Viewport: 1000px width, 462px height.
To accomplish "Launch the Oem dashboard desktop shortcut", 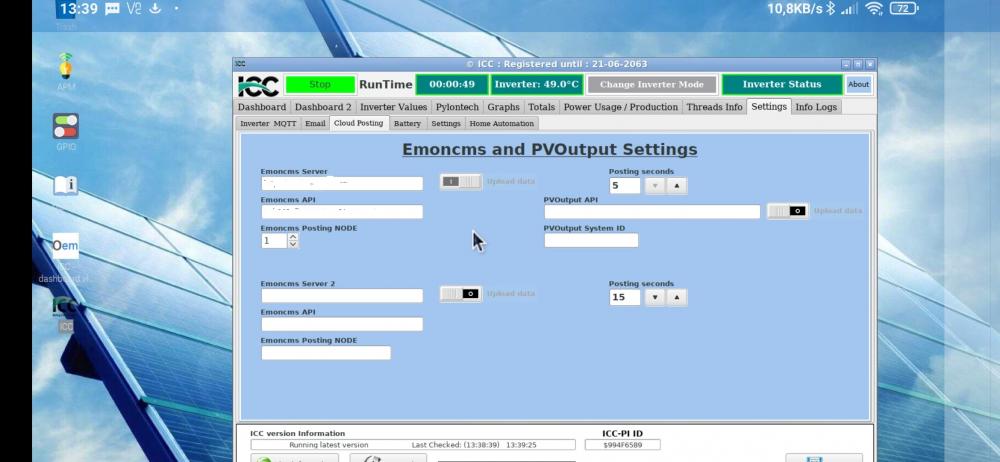I will point(65,246).
